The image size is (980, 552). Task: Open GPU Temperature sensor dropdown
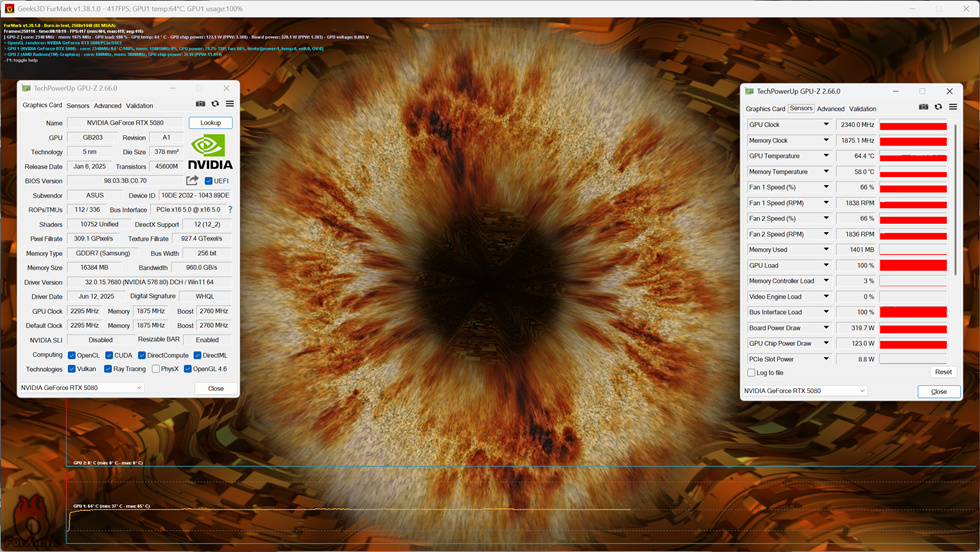click(x=826, y=156)
